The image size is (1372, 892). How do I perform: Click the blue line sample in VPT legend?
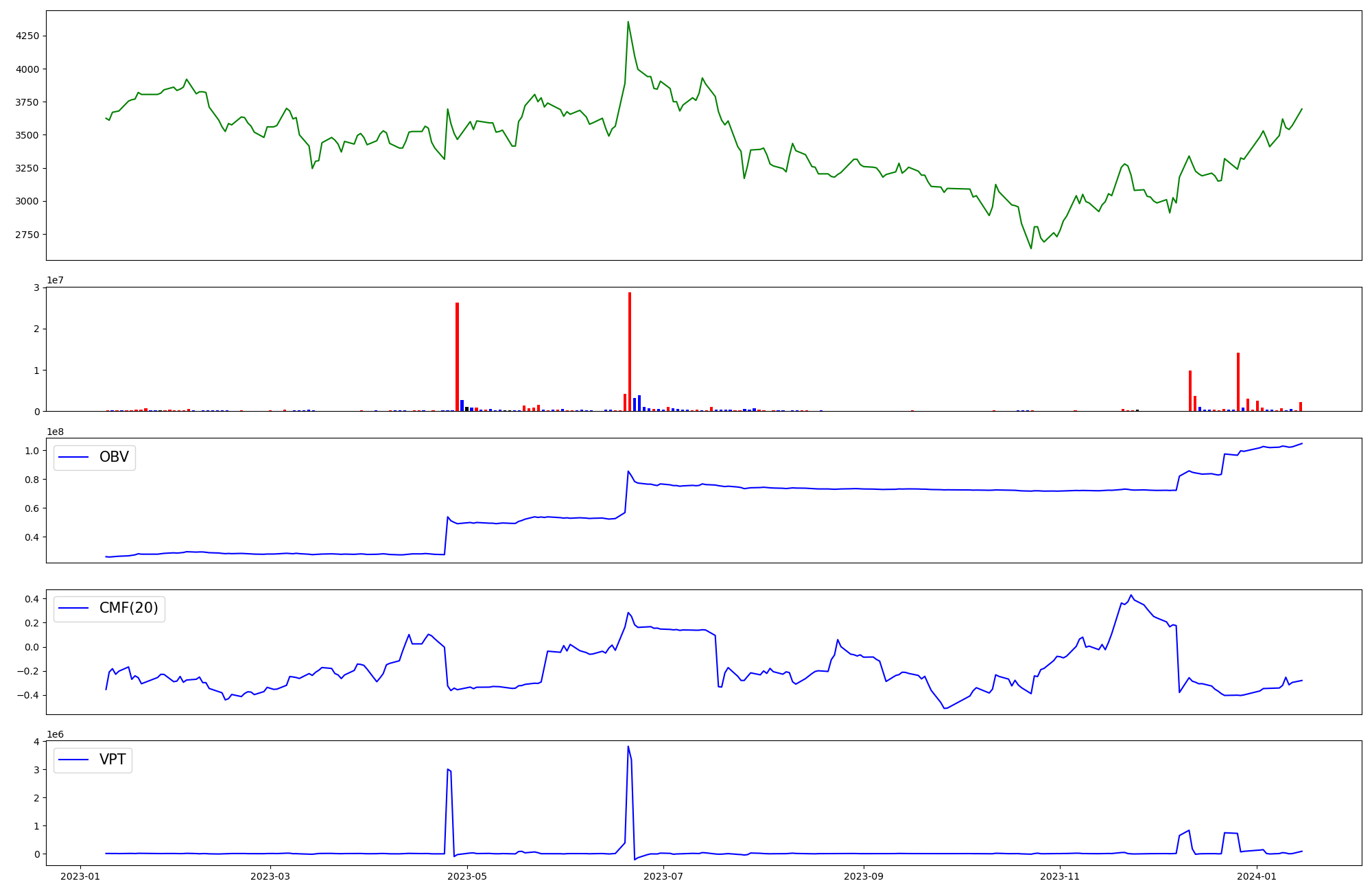tap(74, 760)
